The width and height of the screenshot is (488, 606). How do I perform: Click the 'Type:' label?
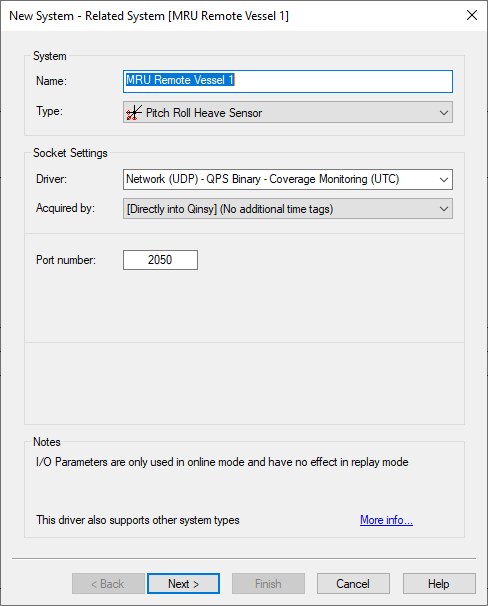(49, 111)
